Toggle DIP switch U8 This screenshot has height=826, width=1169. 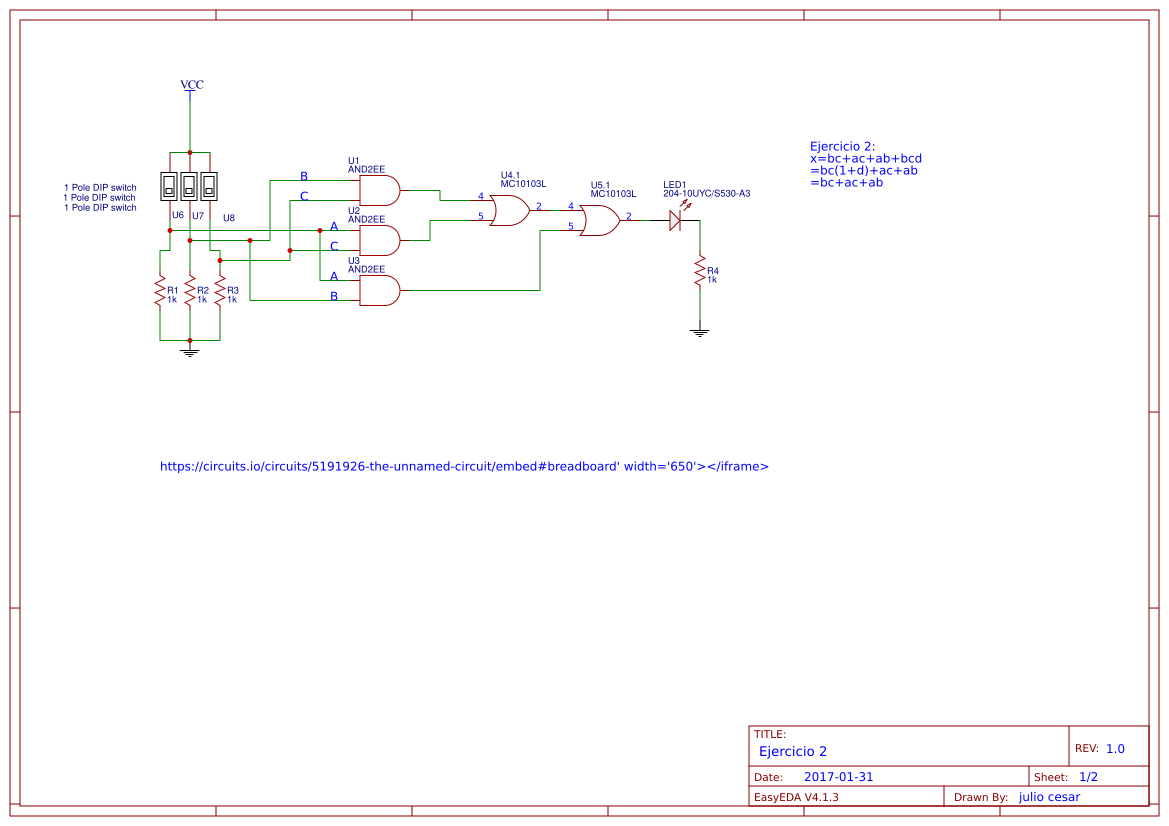click(x=207, y=185)
